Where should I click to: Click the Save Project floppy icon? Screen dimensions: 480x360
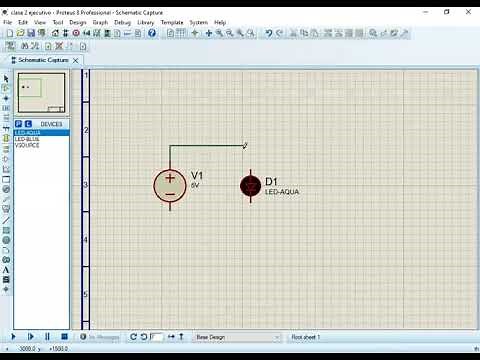[31, 33]
